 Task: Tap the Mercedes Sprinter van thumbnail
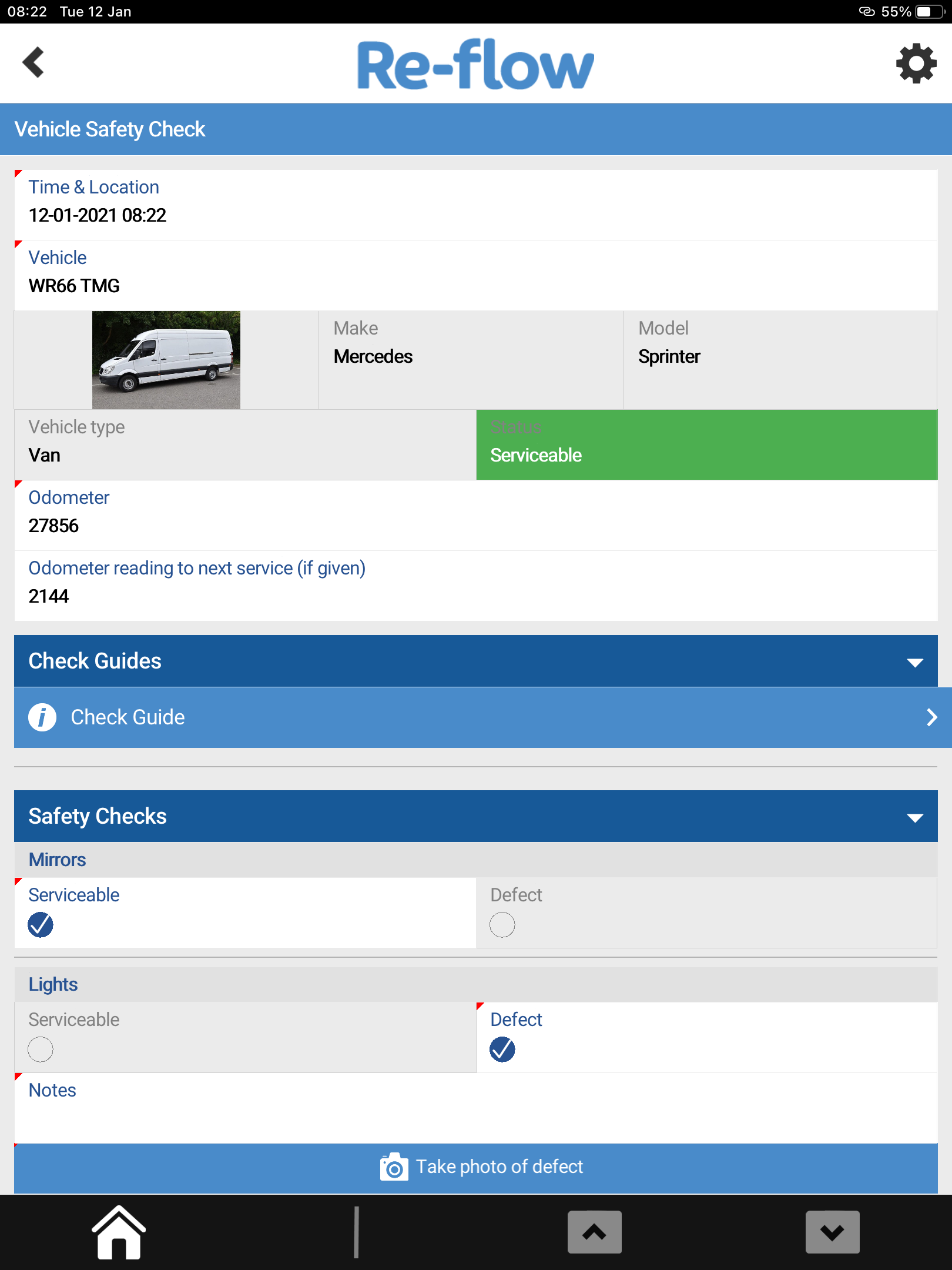166,360
